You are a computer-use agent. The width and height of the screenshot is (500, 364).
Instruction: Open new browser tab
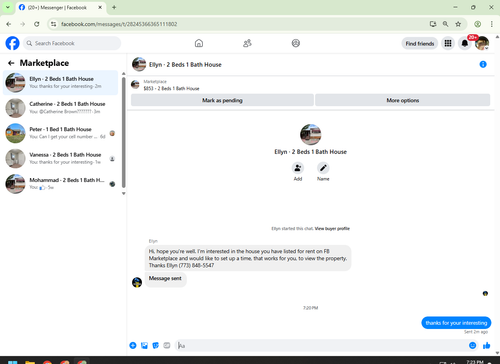click(114, 7)
